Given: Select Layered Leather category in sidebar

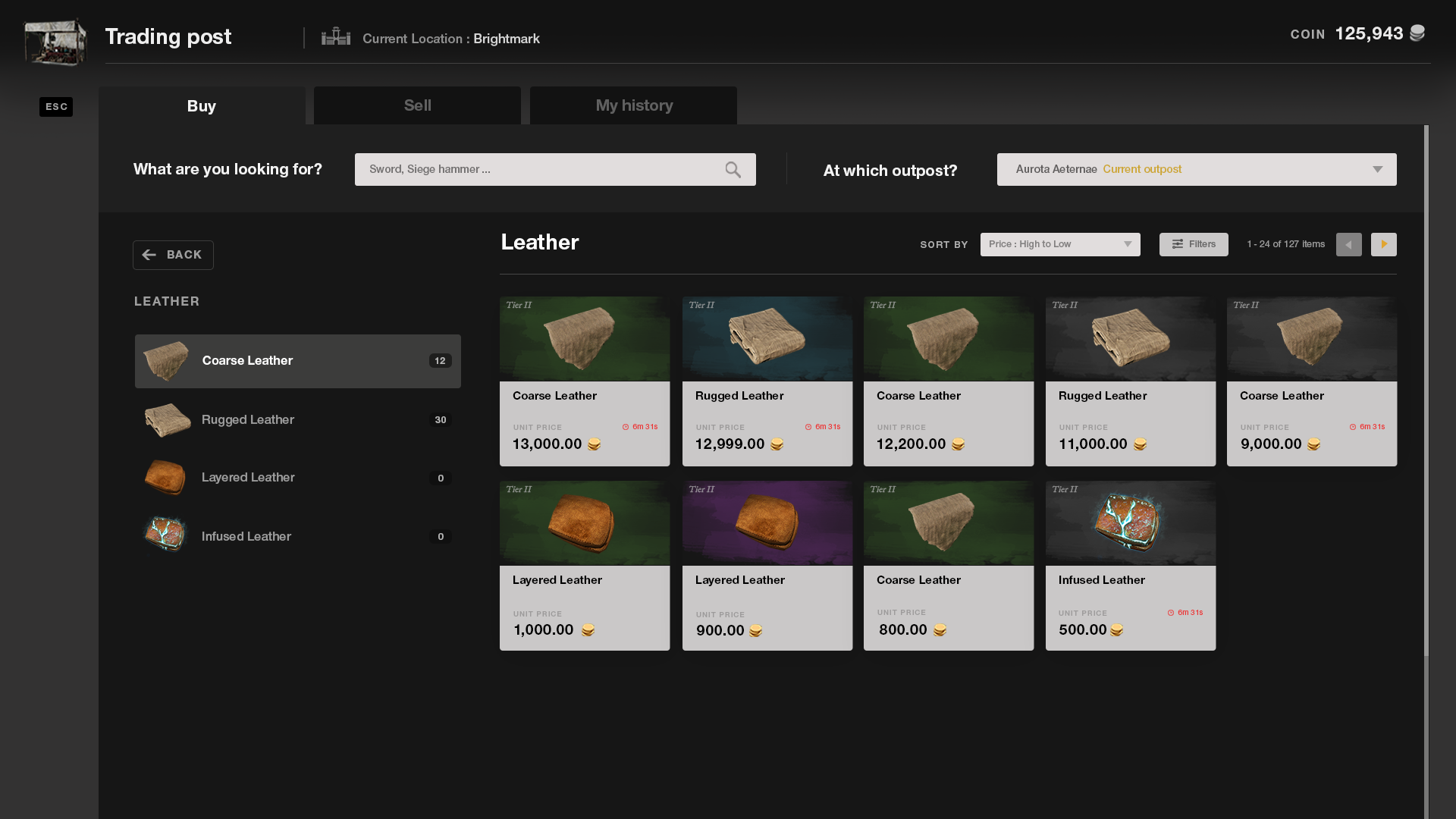Looking at the screenshot, I should pos(297,478).
